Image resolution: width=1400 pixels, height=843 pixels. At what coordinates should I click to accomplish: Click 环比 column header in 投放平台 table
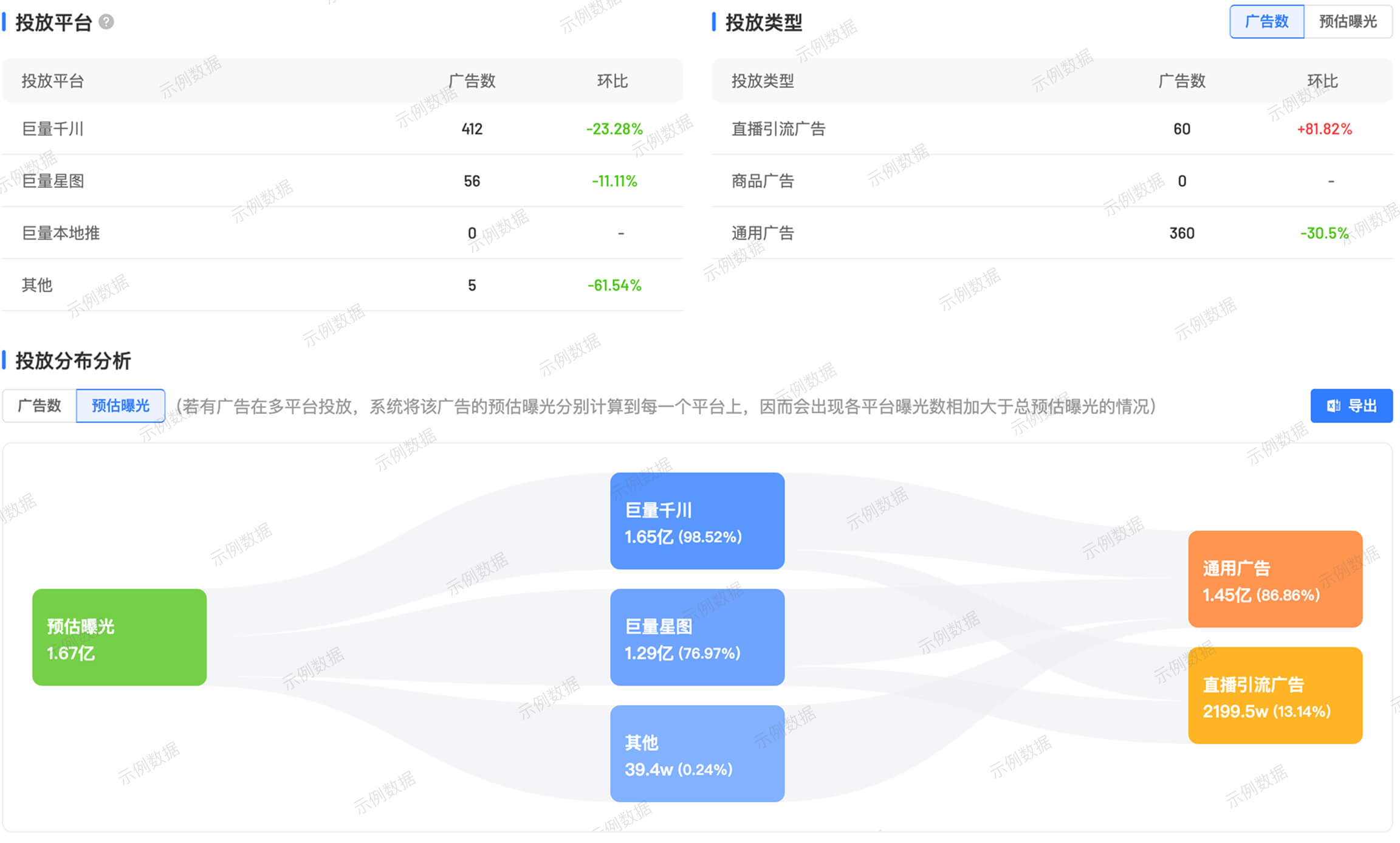tap(612, 81)
